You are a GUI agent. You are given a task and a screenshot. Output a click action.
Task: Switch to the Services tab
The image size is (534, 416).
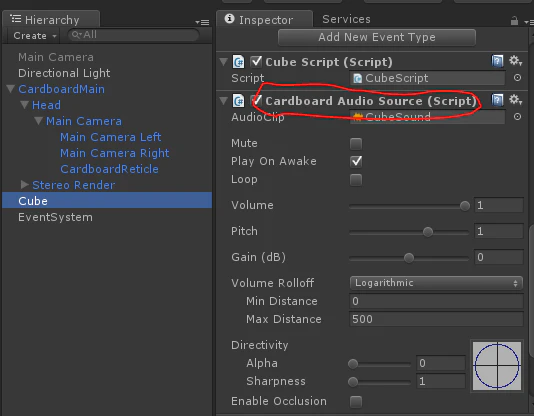[346, 19]
